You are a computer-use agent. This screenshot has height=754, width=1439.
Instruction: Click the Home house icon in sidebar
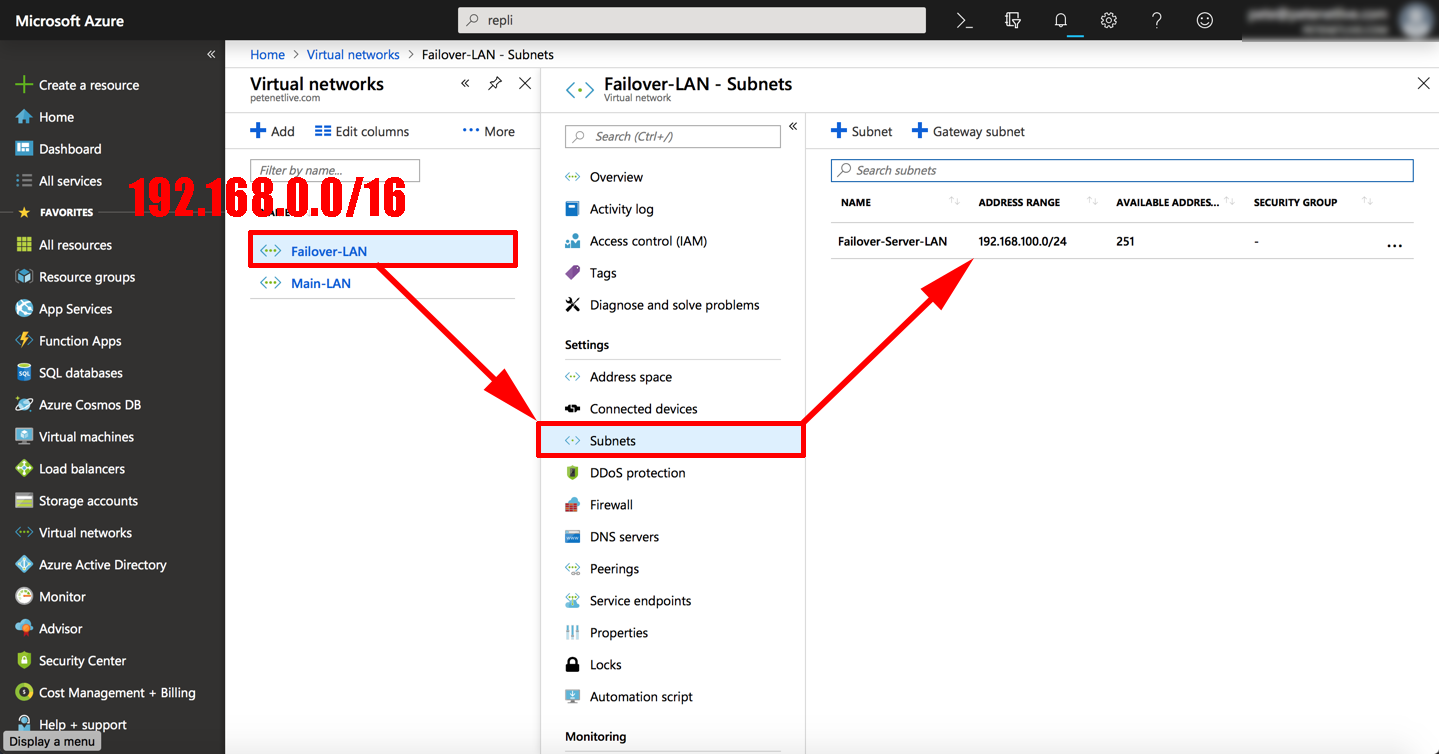pos(24,117)
